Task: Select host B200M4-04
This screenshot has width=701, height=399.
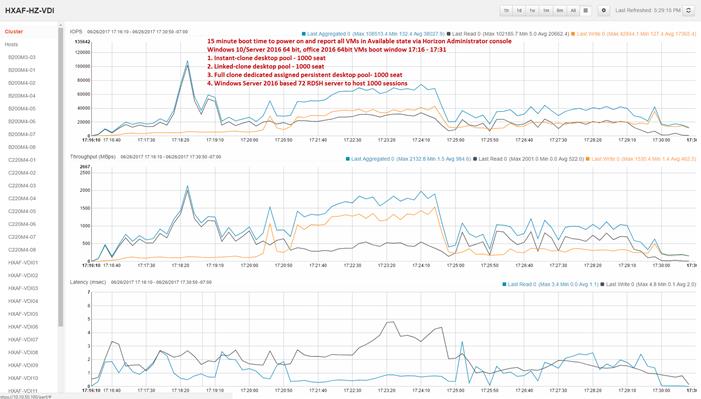Action: click(x=22, y=96)
